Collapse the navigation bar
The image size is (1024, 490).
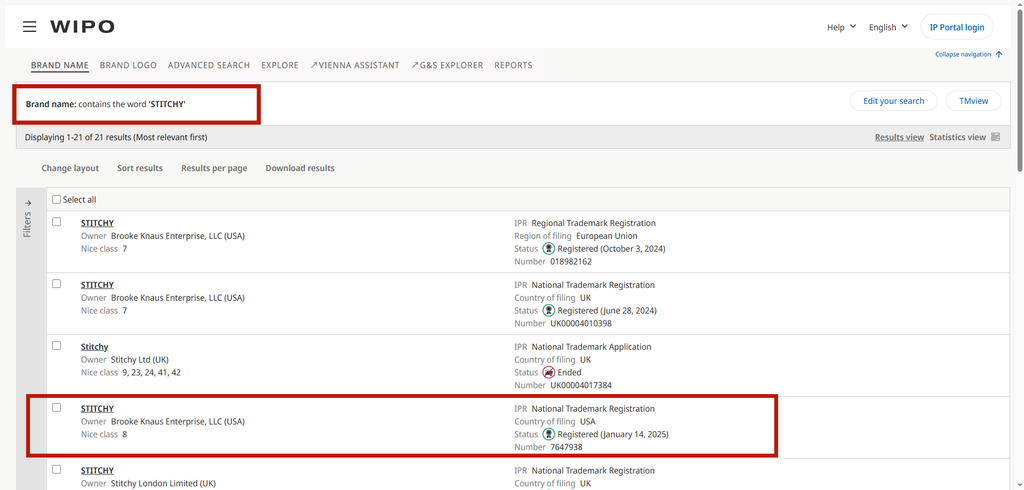coord(968,54)
